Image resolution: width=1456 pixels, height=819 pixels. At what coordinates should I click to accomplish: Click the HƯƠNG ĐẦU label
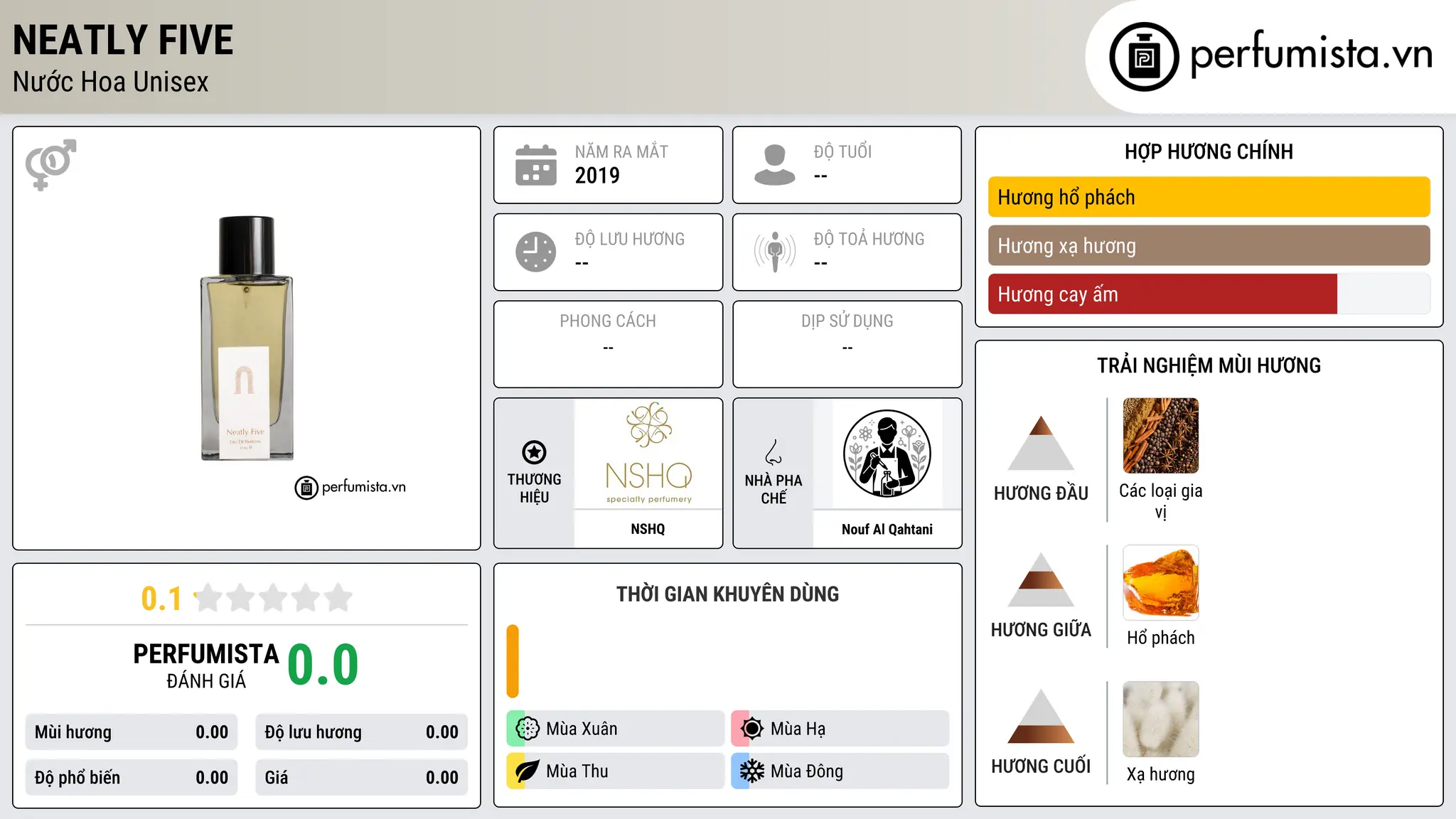[x=1041, y=493]
